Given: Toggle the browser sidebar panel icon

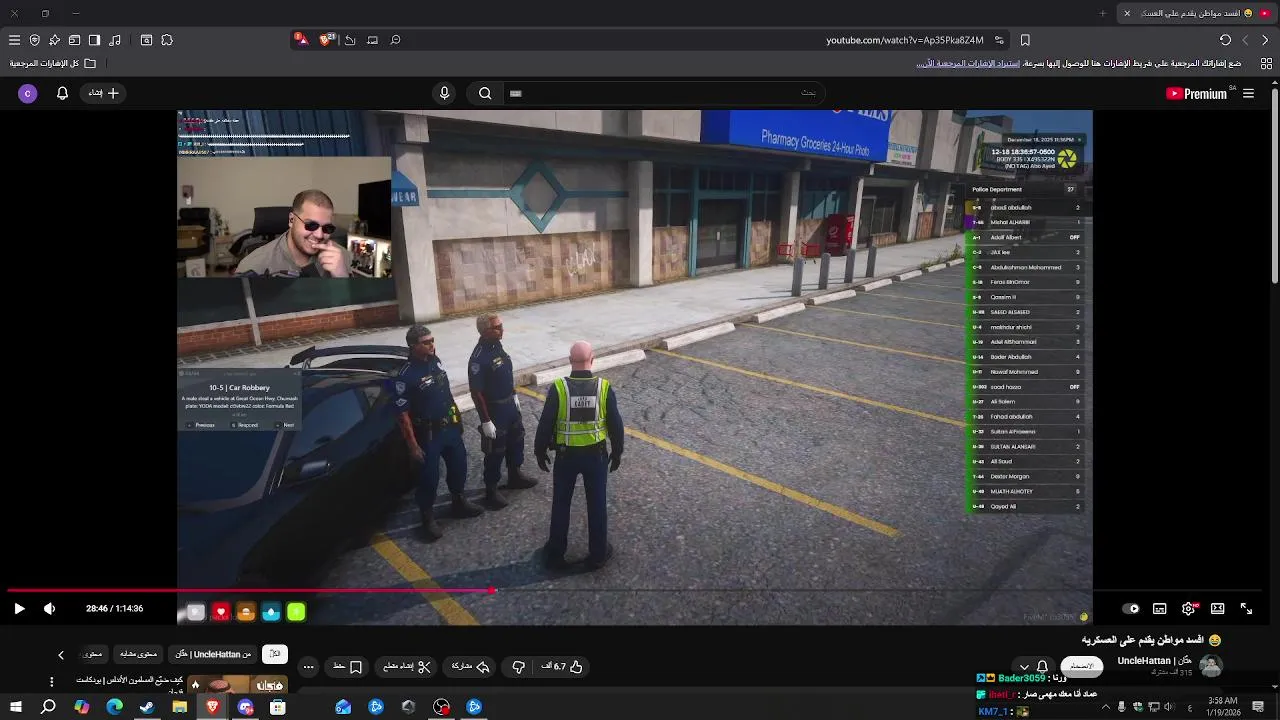Looking at the screenshot, I should coord(94,40).
